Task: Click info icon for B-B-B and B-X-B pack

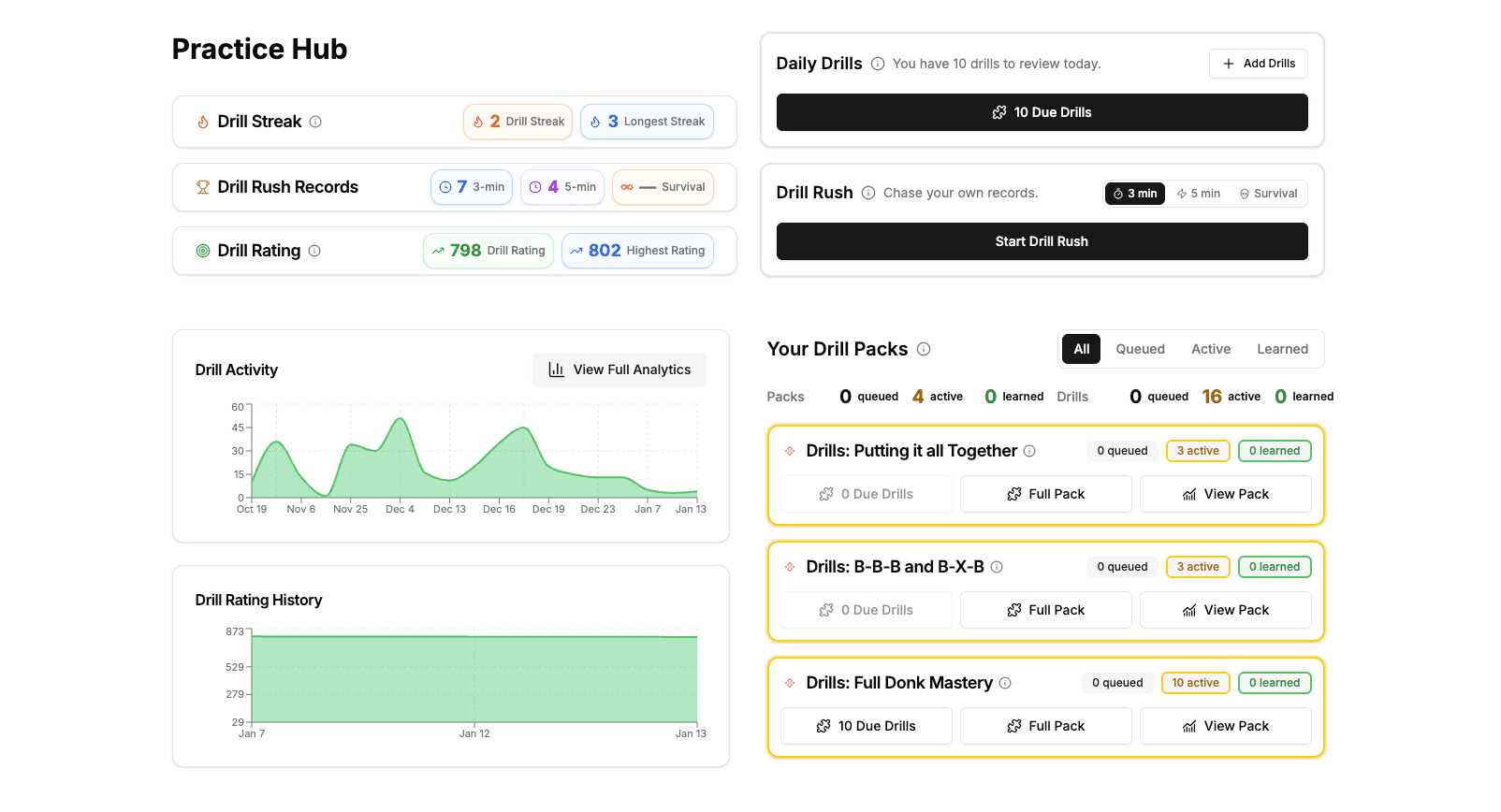Action: 997,567
